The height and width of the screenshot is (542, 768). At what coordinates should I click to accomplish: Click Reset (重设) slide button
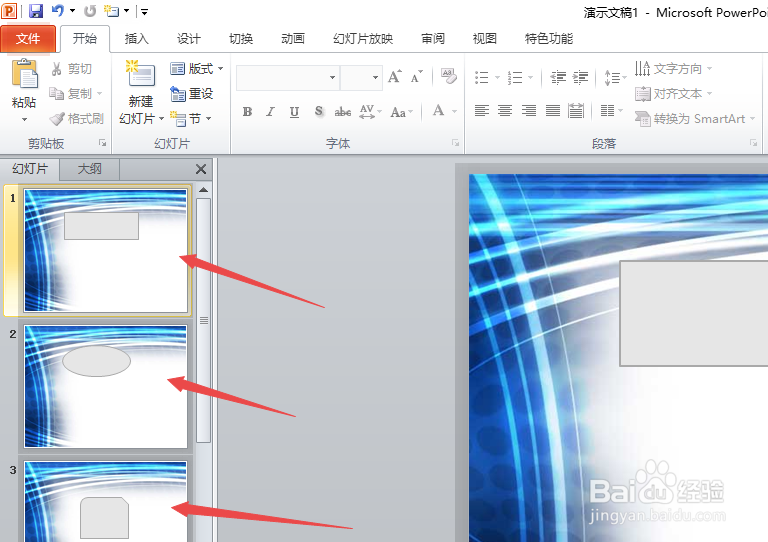tap(192, 94)
